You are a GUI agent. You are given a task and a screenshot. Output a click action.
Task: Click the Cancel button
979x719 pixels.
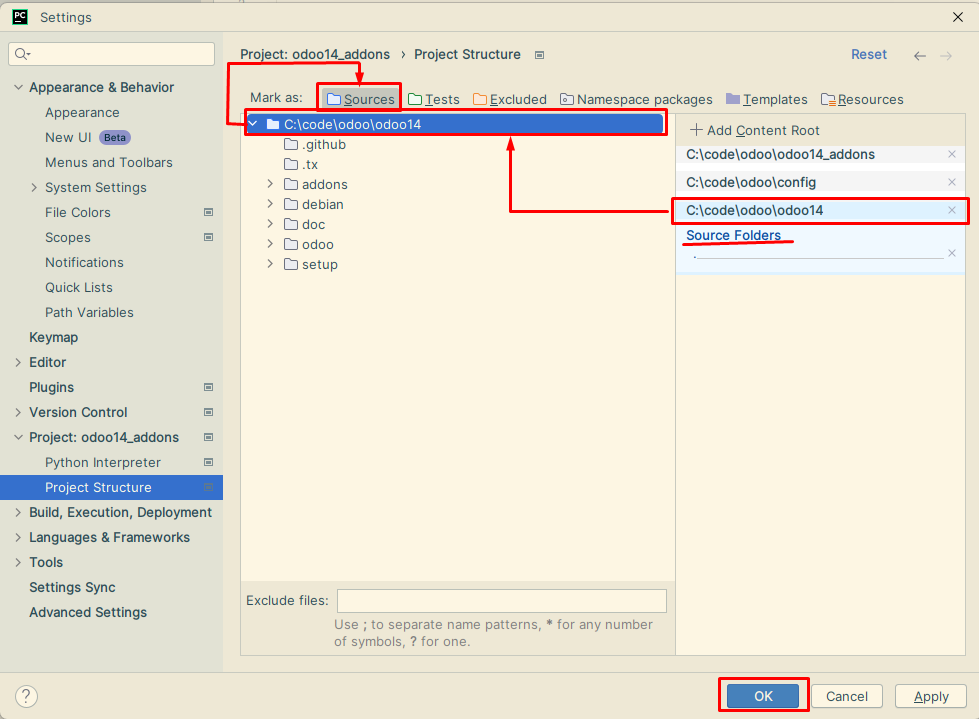[x=847, y=696]
